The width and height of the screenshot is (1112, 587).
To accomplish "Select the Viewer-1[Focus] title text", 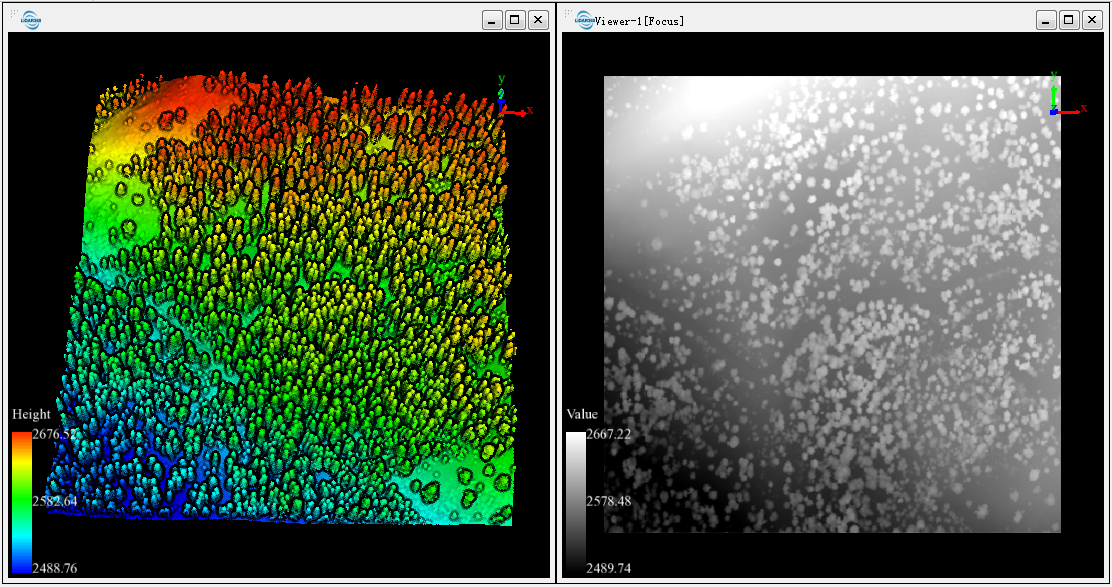I will (x=640, y=21).
